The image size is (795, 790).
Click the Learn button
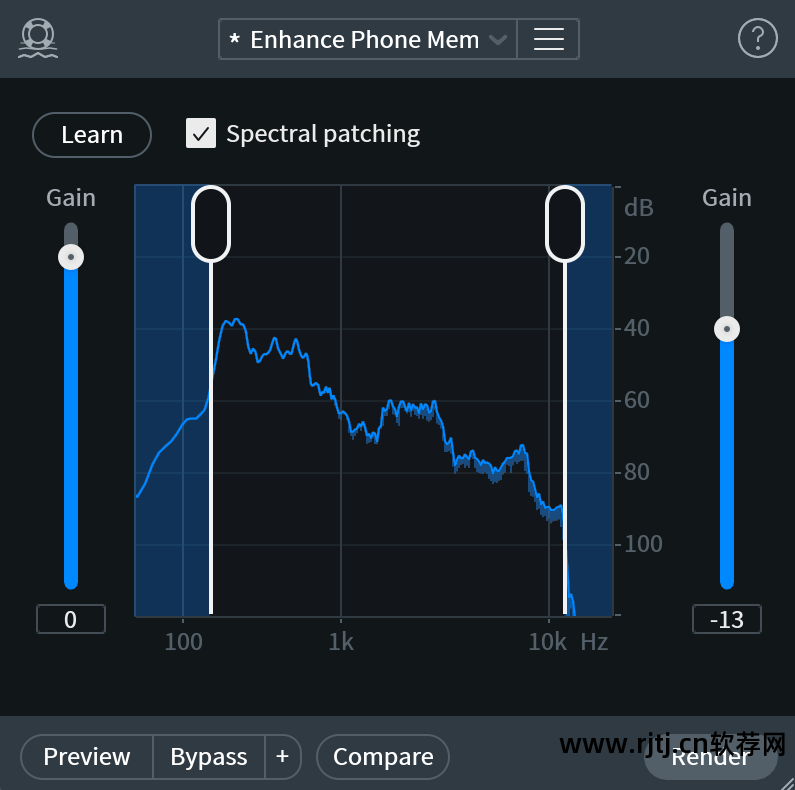coord(92,135)
